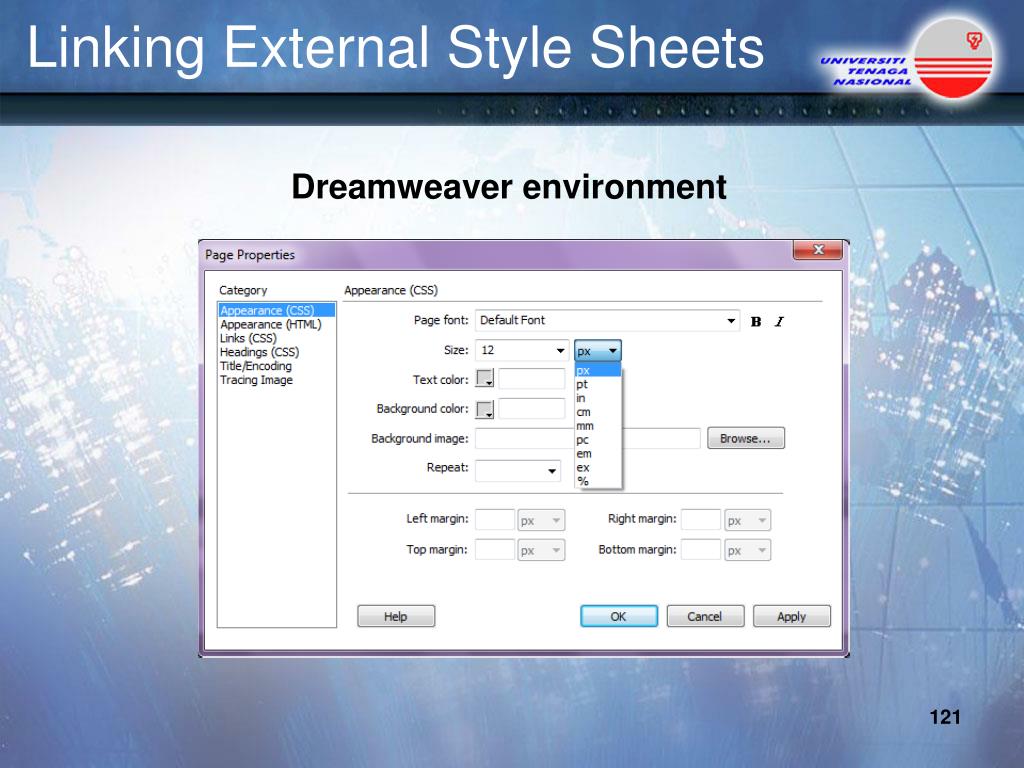
Task: Open the Bottom margin unit dropdown
Action: click(748, 551)
